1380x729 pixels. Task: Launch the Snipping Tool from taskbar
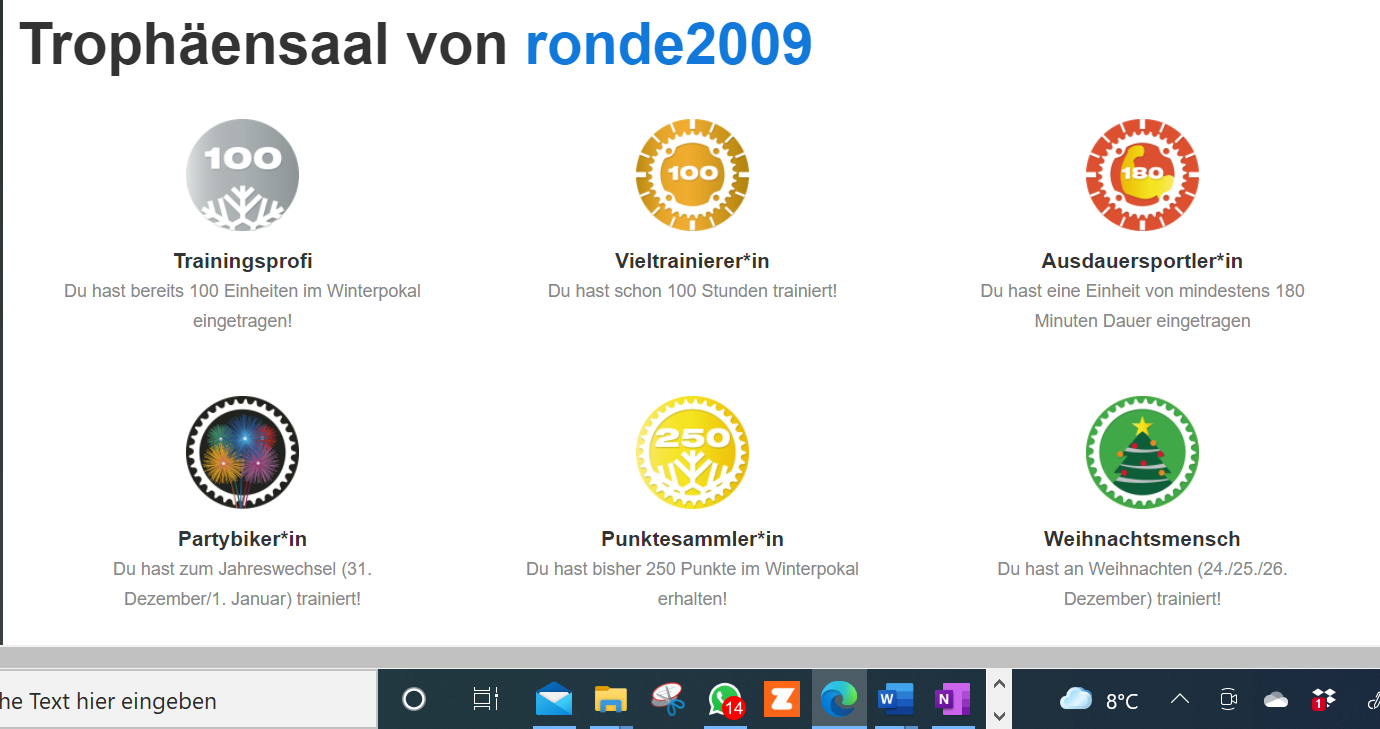pyautogui.click(x=667, y=700)
